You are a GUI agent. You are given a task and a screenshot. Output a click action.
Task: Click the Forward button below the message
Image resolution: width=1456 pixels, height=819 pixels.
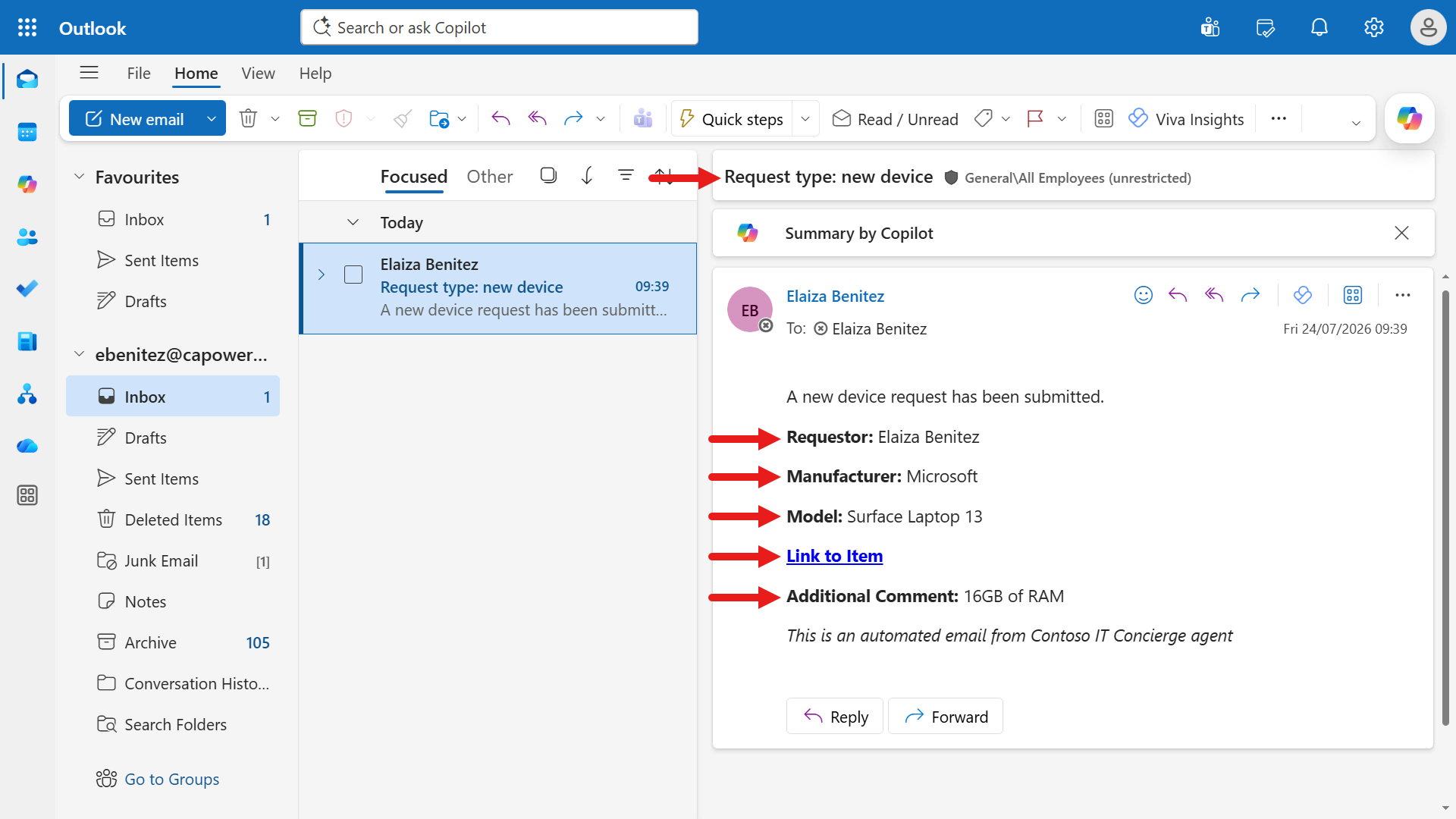946,717
